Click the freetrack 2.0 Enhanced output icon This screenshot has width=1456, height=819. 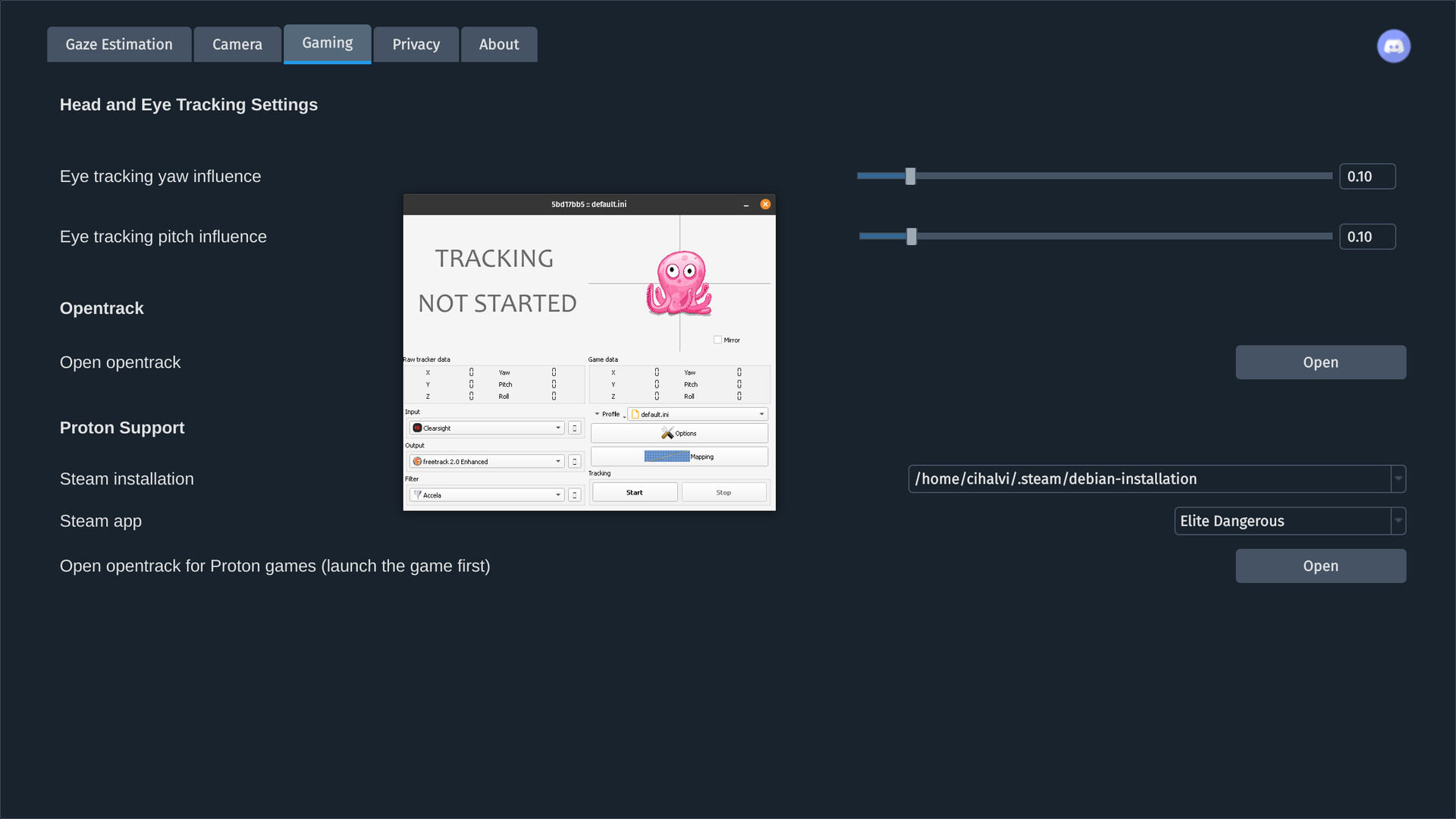pos(419,461)
